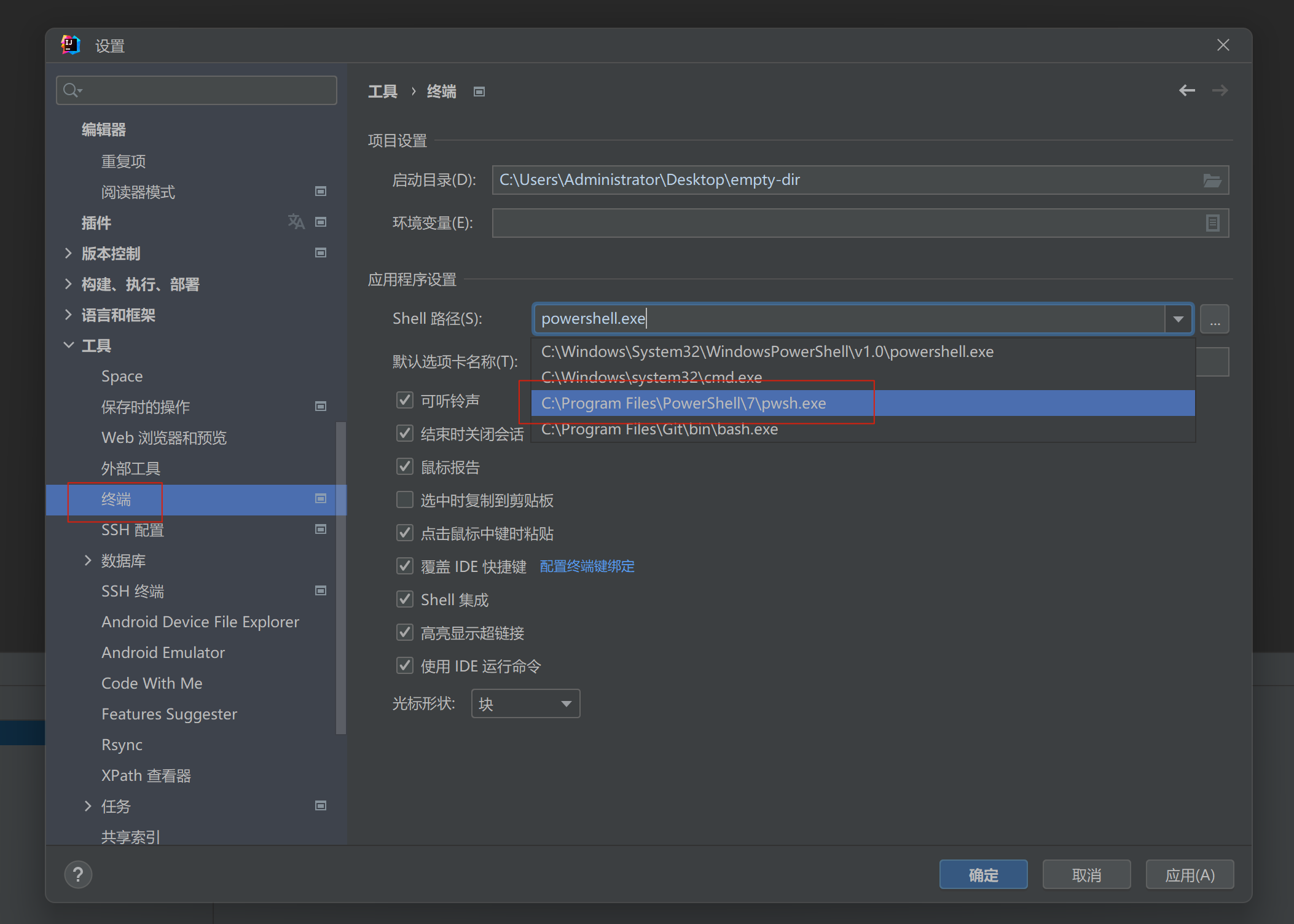The width and height of the screenshot is (1294, 924).
Task: Toggle 结束时关闭会话 checkbox
Action: pyautogui.click(x=405, y=433)
